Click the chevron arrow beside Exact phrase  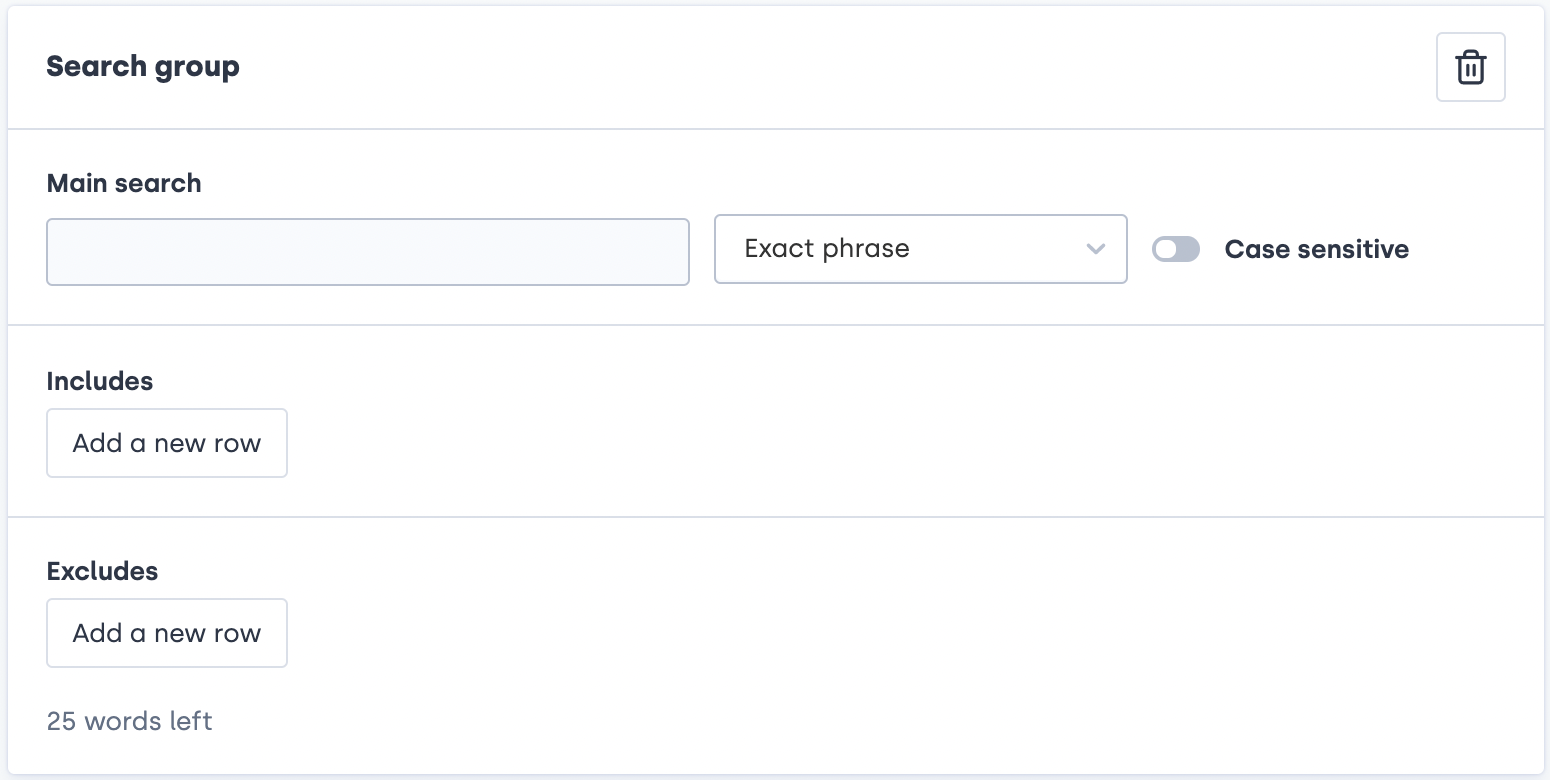click(1096, 249)
